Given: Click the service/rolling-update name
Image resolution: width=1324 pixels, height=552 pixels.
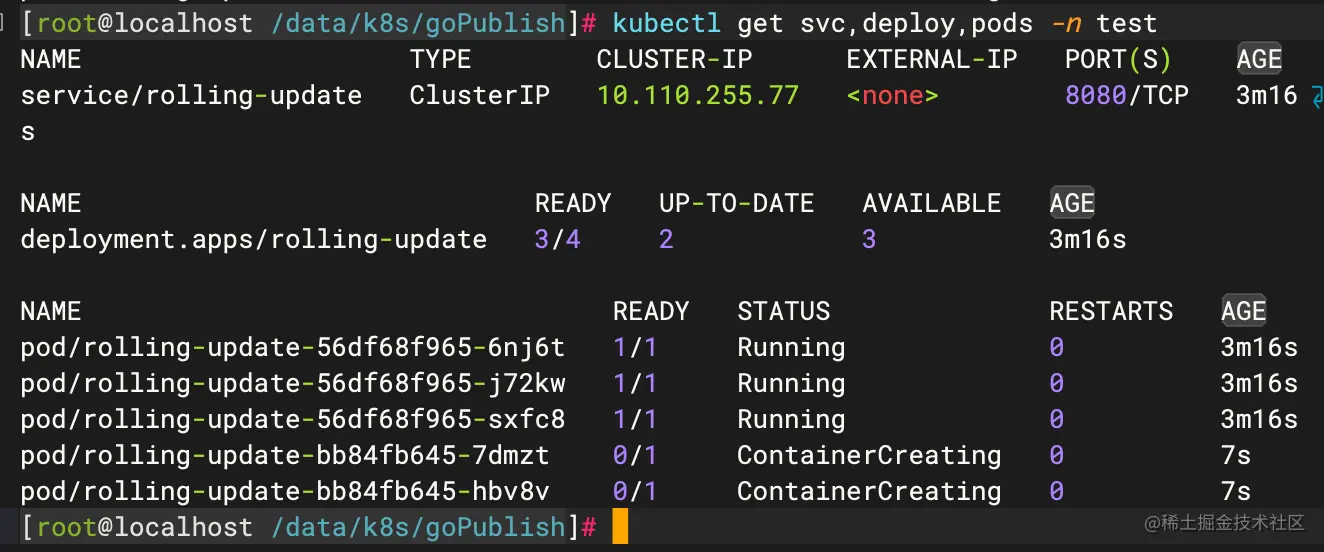Looking at the screenshot, I should pos(191,95).
